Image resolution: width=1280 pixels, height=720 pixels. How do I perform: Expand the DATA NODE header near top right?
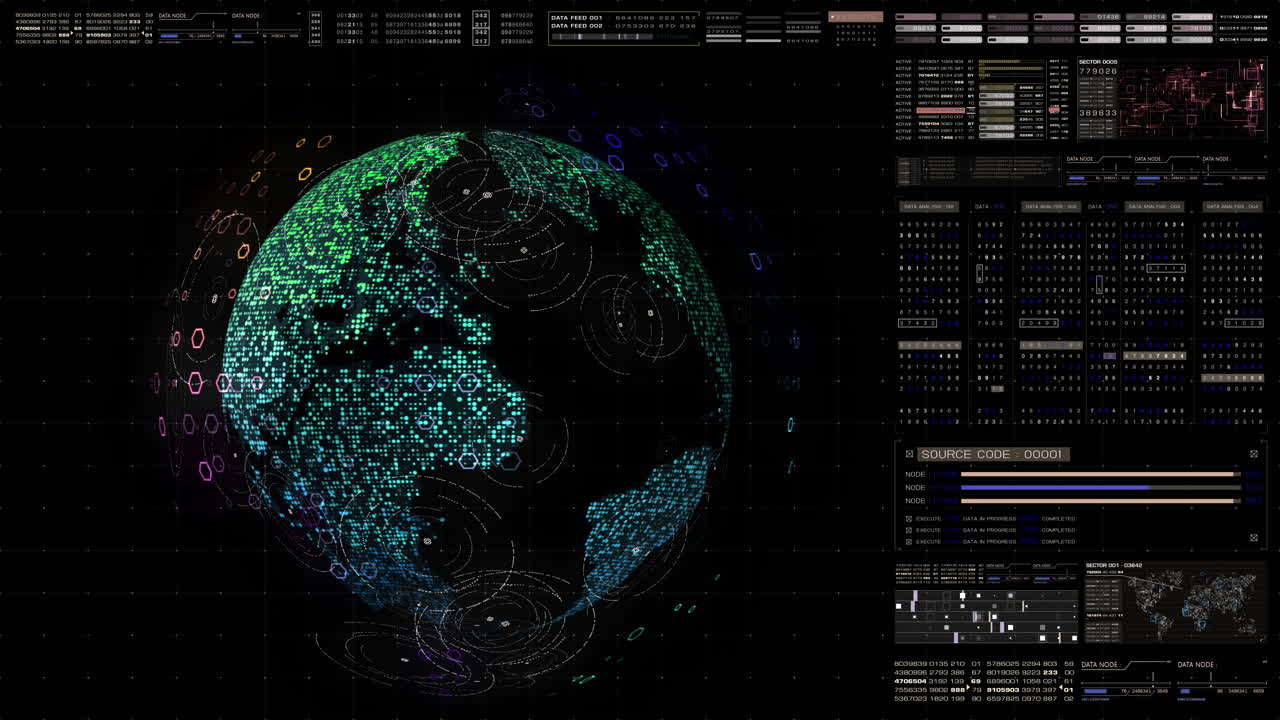pos(1079,159)
